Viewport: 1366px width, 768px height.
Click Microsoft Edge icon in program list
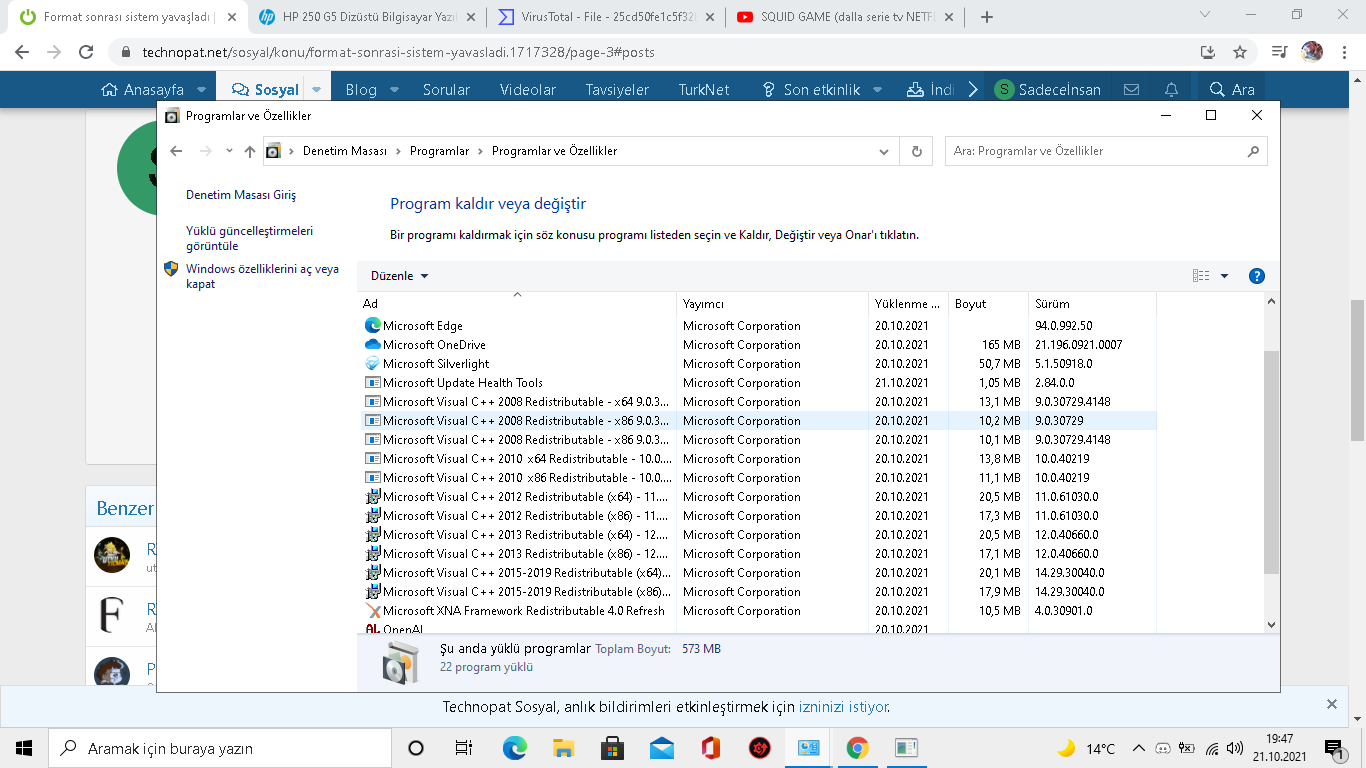pos(373,326)
